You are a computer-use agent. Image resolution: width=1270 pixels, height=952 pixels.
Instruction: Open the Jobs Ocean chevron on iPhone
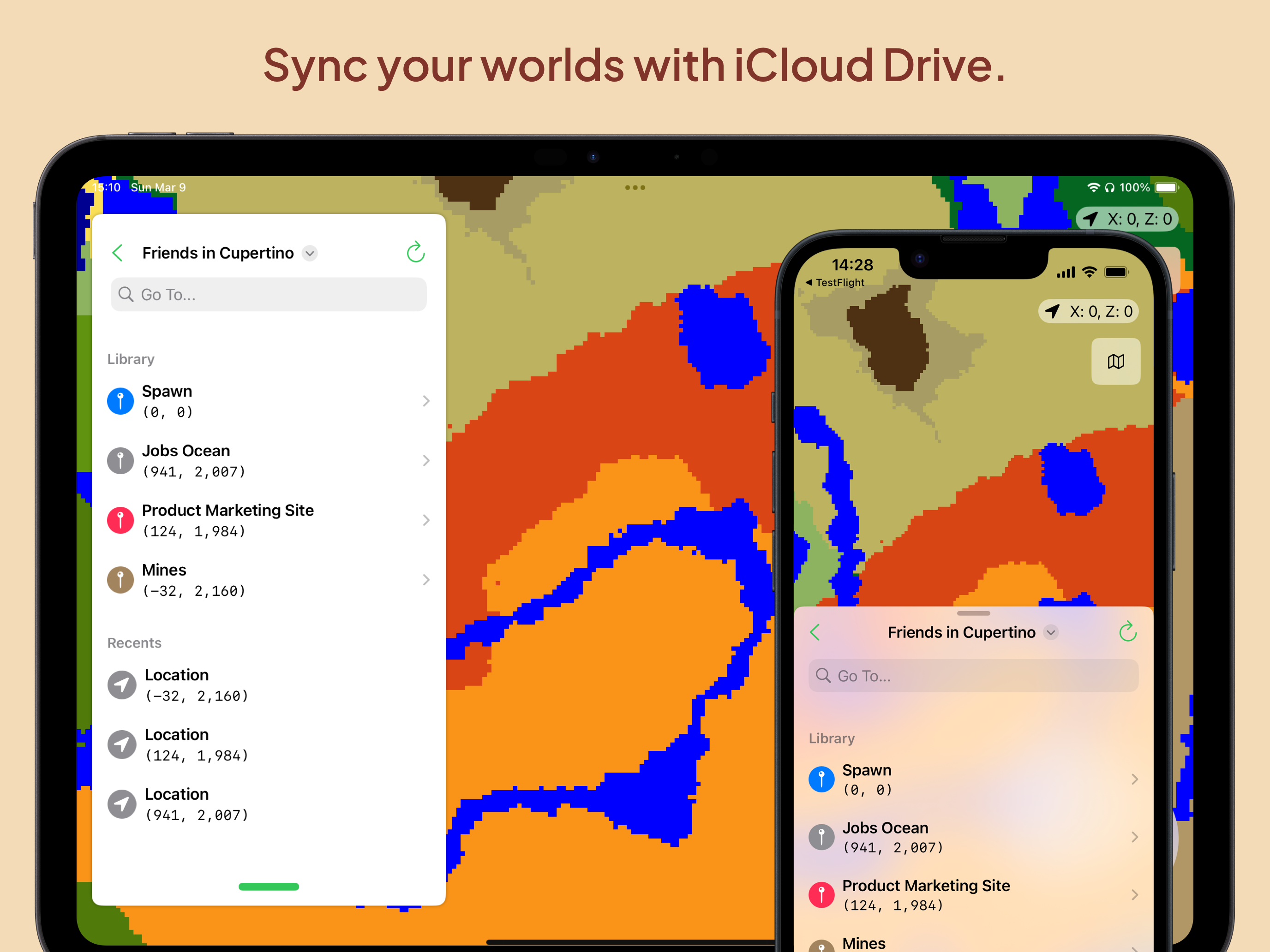coord(1134,837)
